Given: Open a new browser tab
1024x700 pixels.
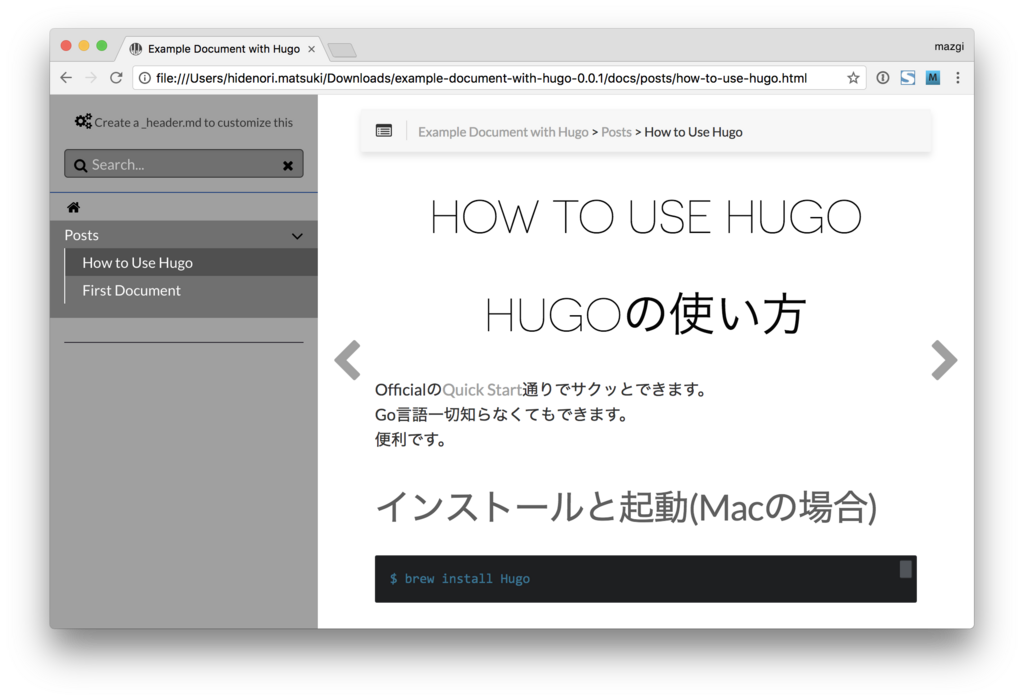Looking at the screenshot, I should (342, 50).
